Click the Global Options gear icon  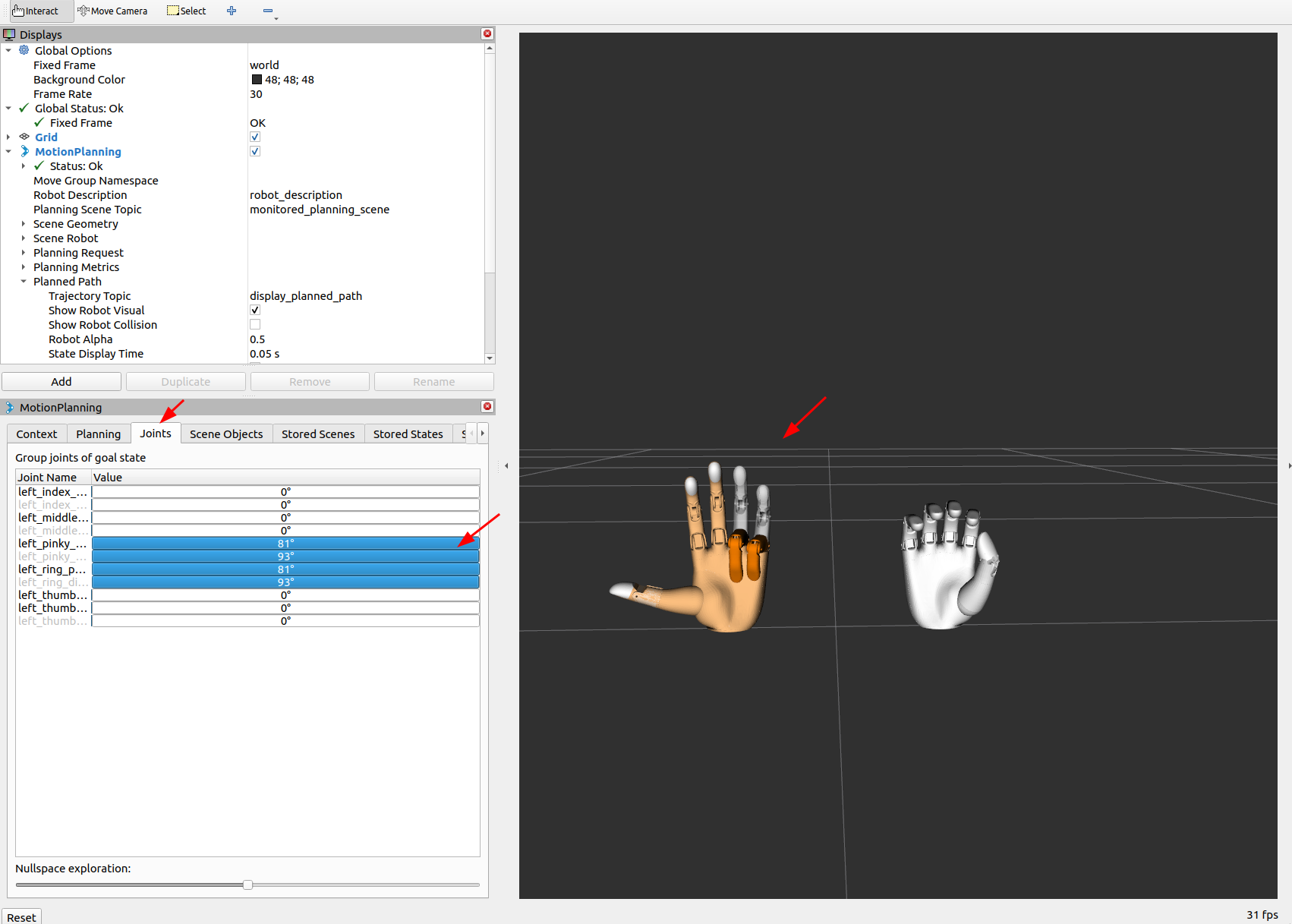[24, 50]
